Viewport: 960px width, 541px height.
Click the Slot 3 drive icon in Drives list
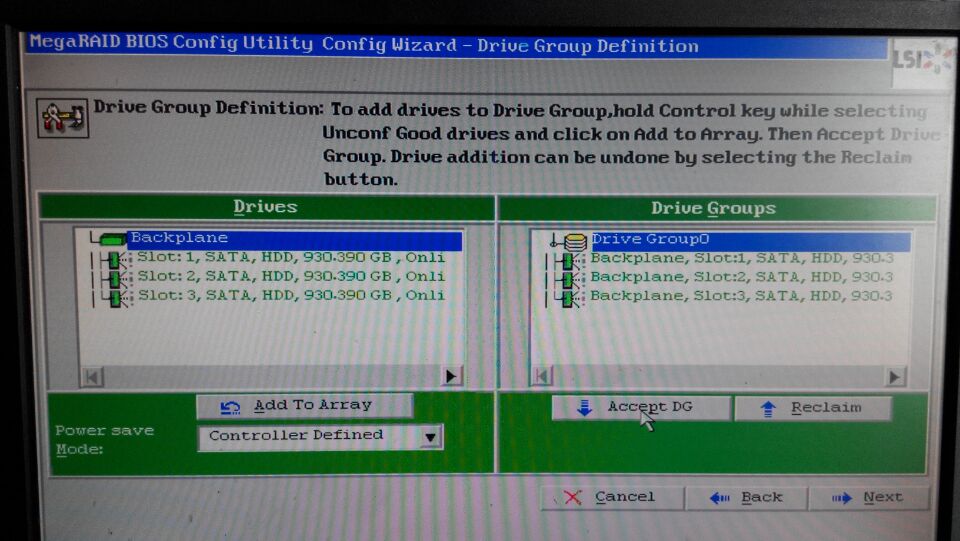point(114,297)
